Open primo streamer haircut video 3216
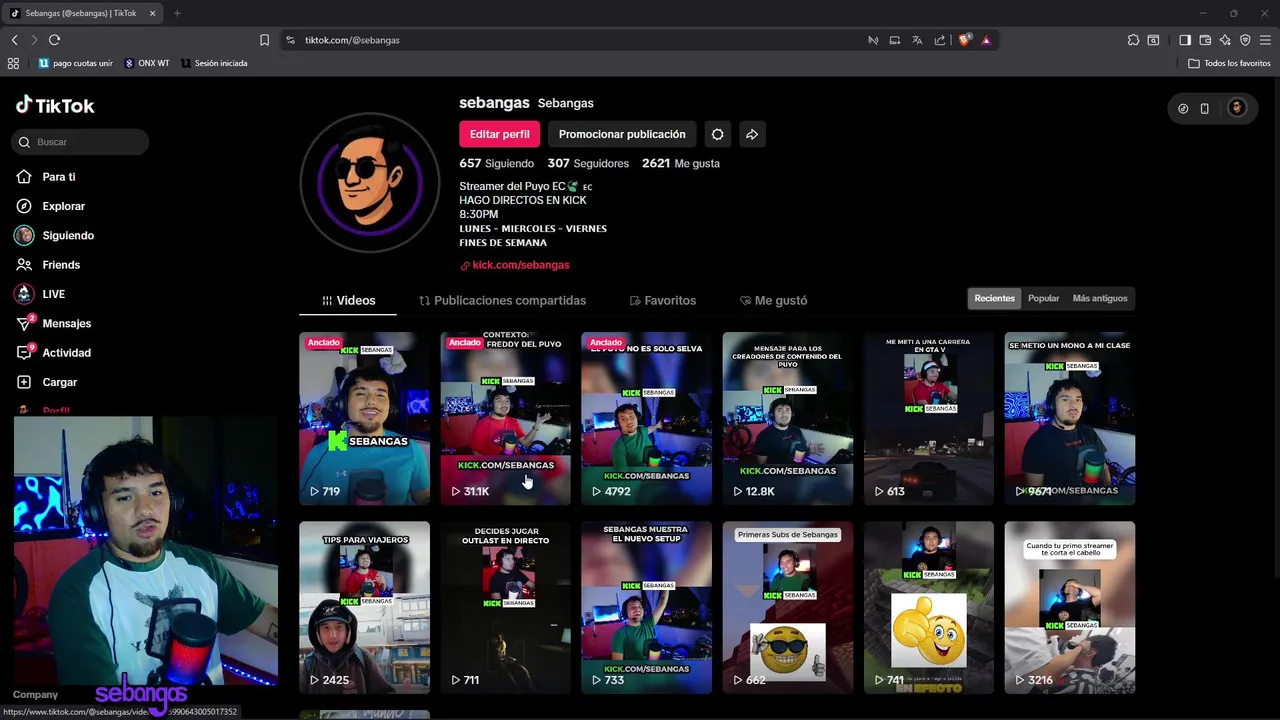Screen dimensions: 1280x720 [x=1070, y=607]
